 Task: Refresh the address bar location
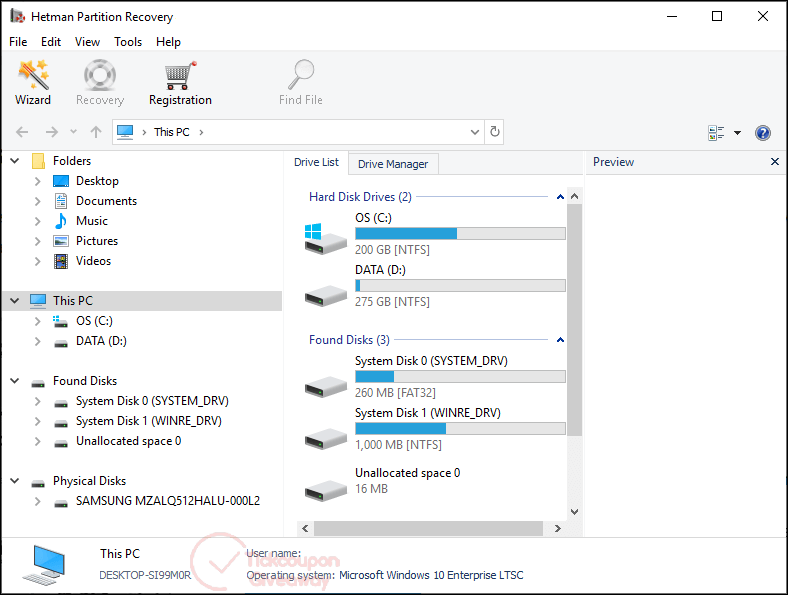495,132
